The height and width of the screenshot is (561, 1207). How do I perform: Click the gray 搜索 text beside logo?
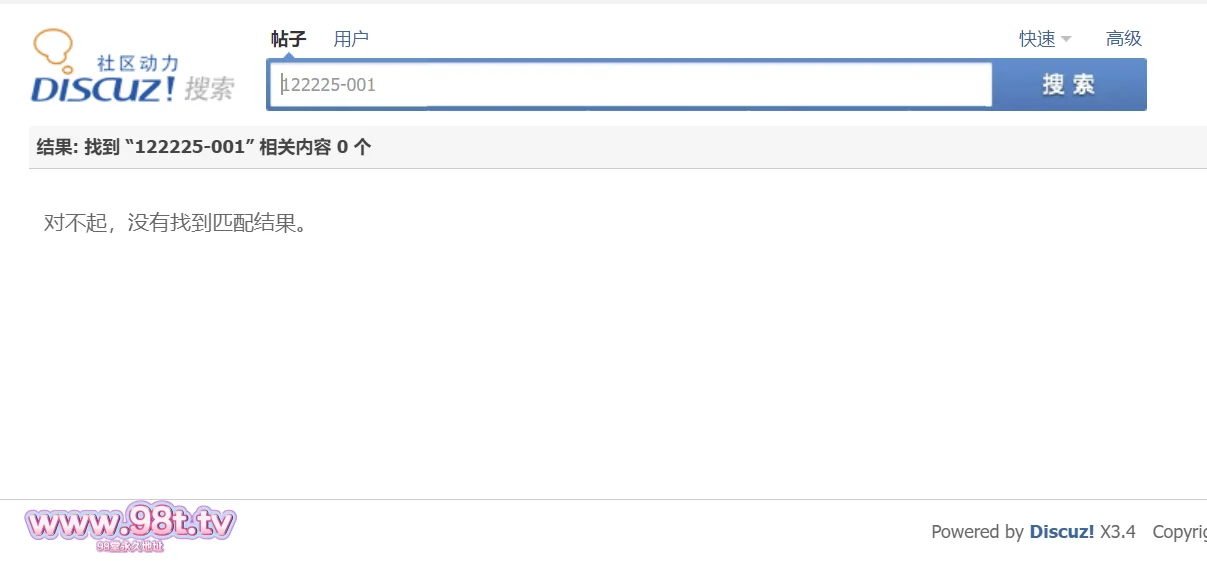(x=209, y=89)
